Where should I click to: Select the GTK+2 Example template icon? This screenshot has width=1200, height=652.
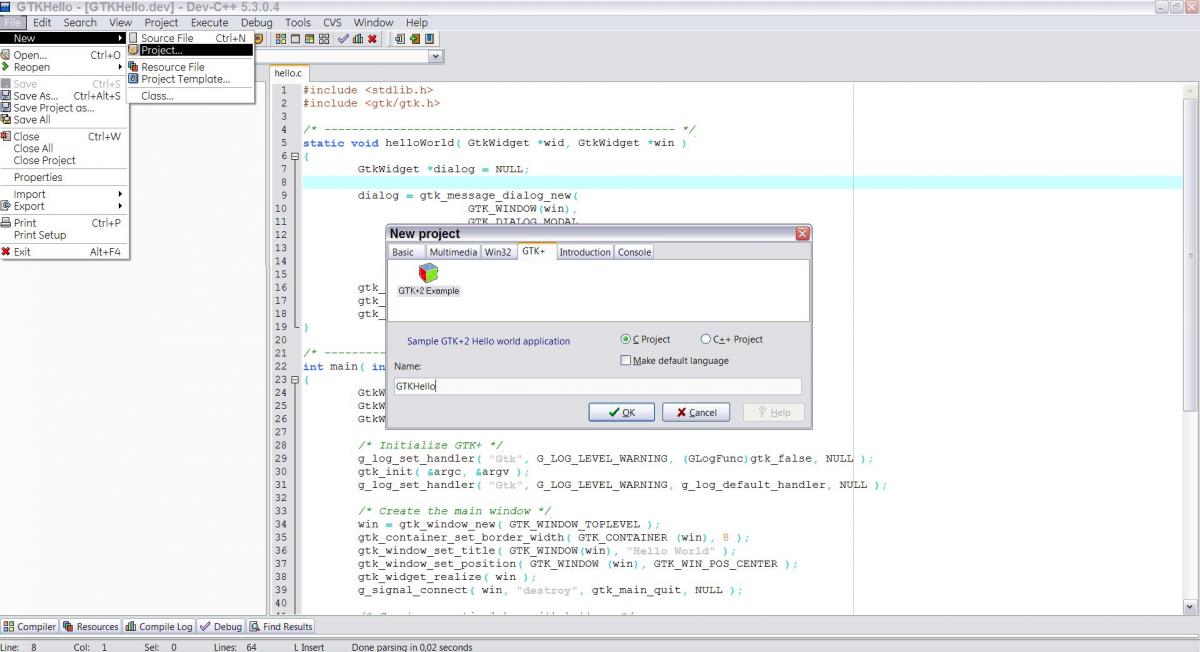pyautogui.click(x=428, y=279)
